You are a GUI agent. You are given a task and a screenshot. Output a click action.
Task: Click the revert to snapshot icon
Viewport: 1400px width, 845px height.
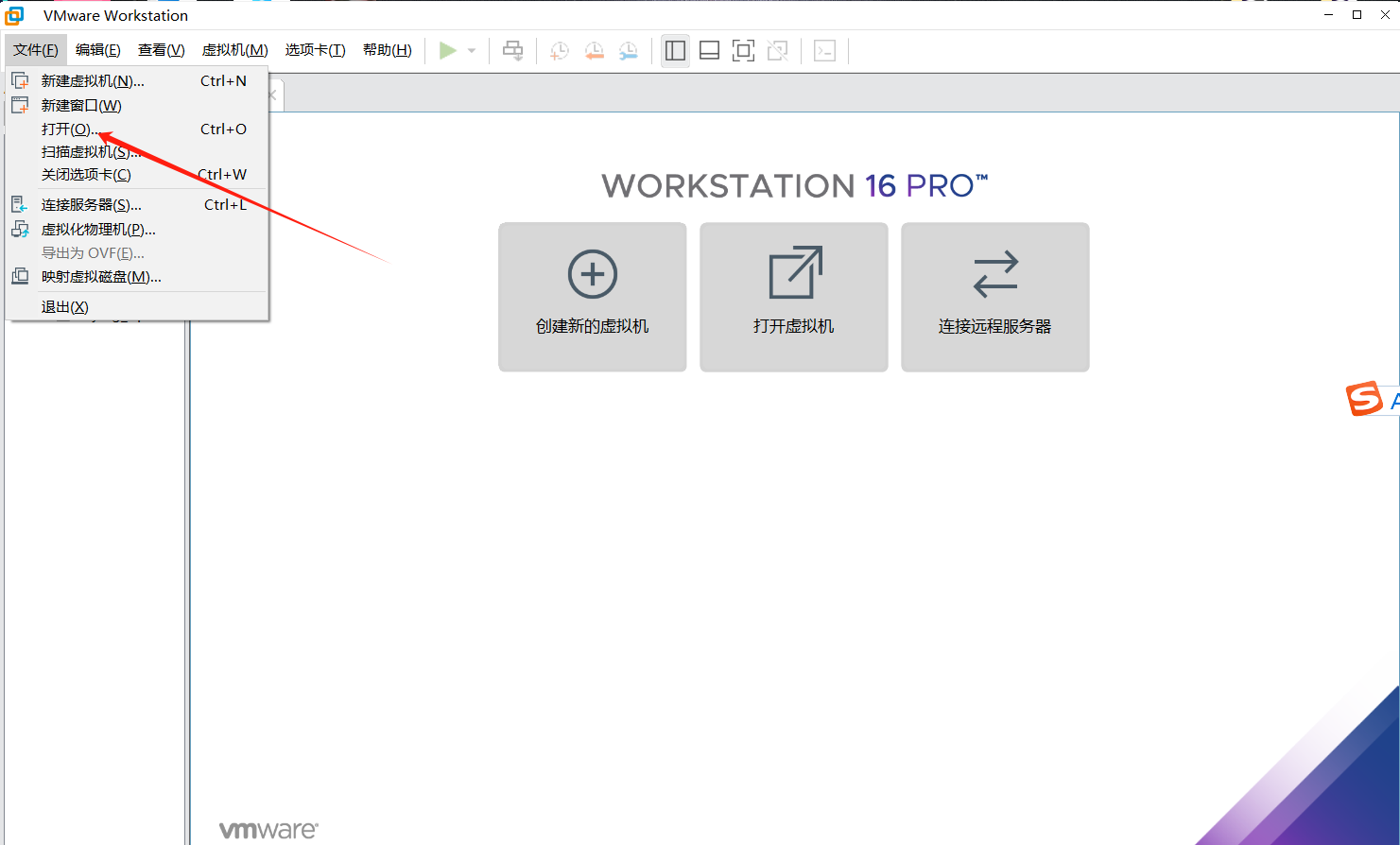tap(594, 51)
